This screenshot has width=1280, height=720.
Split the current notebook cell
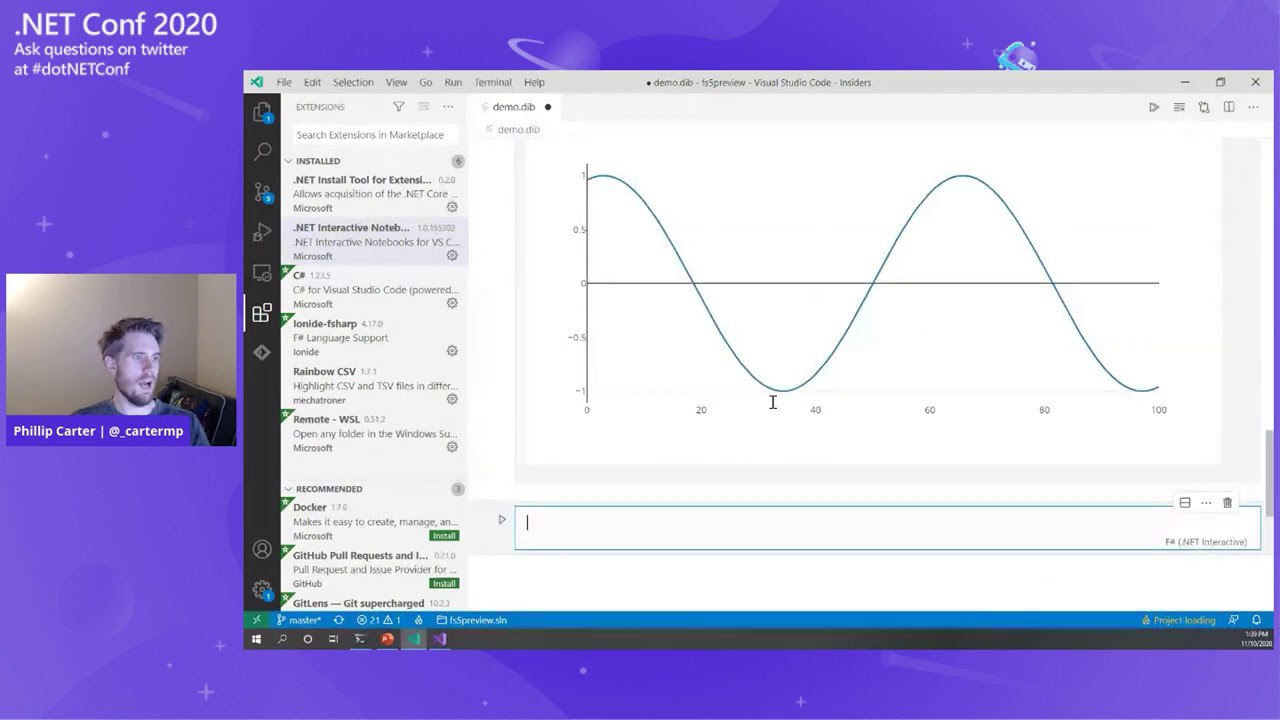coord(1185,503)
